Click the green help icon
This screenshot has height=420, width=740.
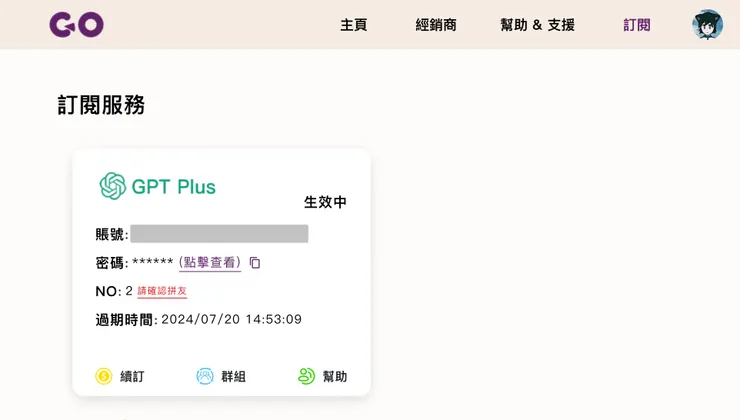pyautogui.click(x=306, y=376)
